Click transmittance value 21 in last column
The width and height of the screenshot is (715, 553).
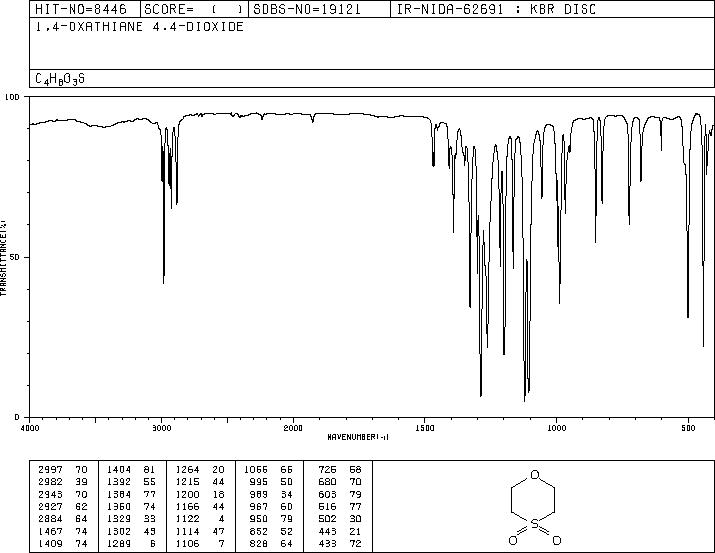[x=355, y=532]
